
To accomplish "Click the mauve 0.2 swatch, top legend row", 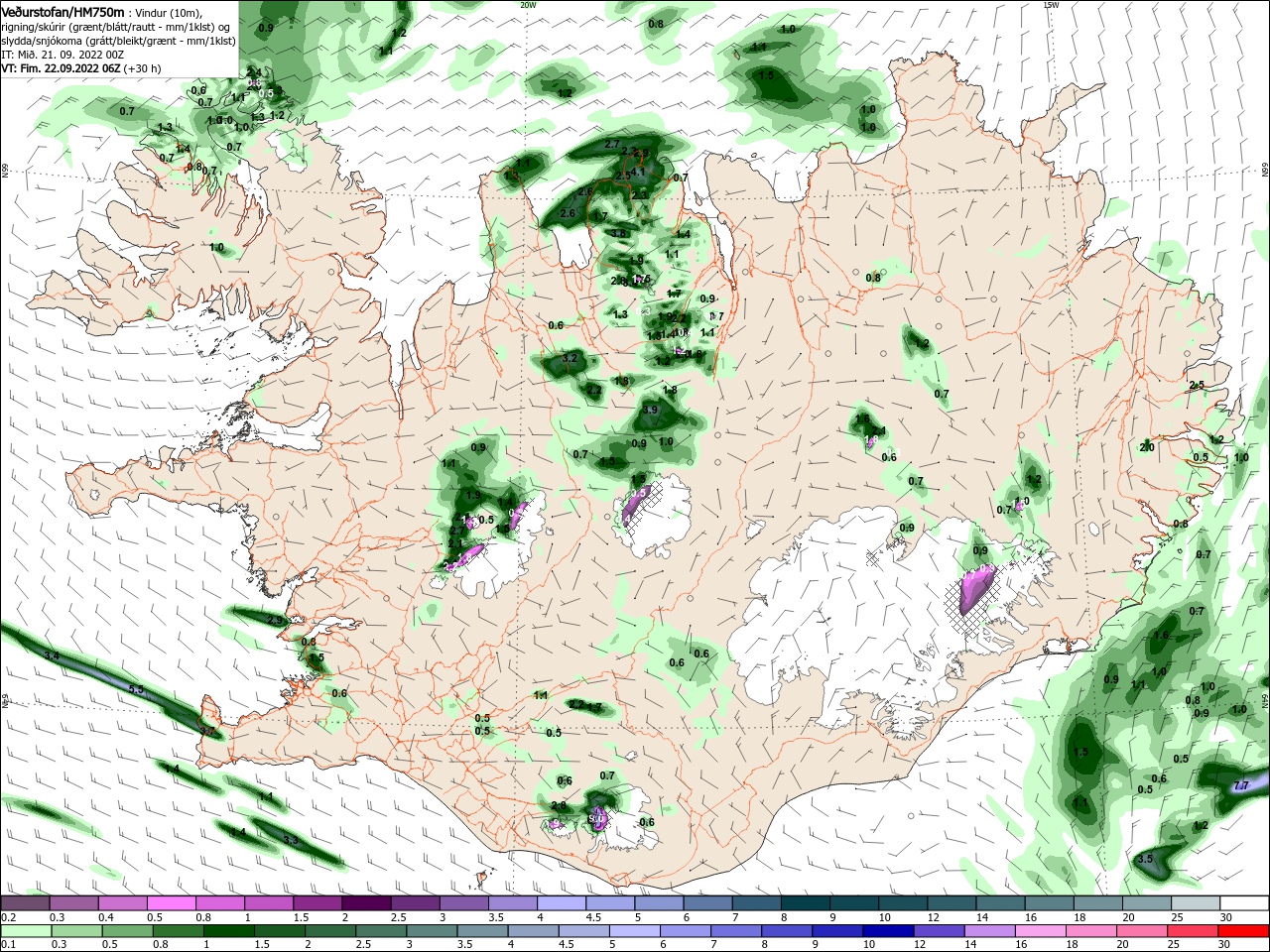I will click(26, 903).
